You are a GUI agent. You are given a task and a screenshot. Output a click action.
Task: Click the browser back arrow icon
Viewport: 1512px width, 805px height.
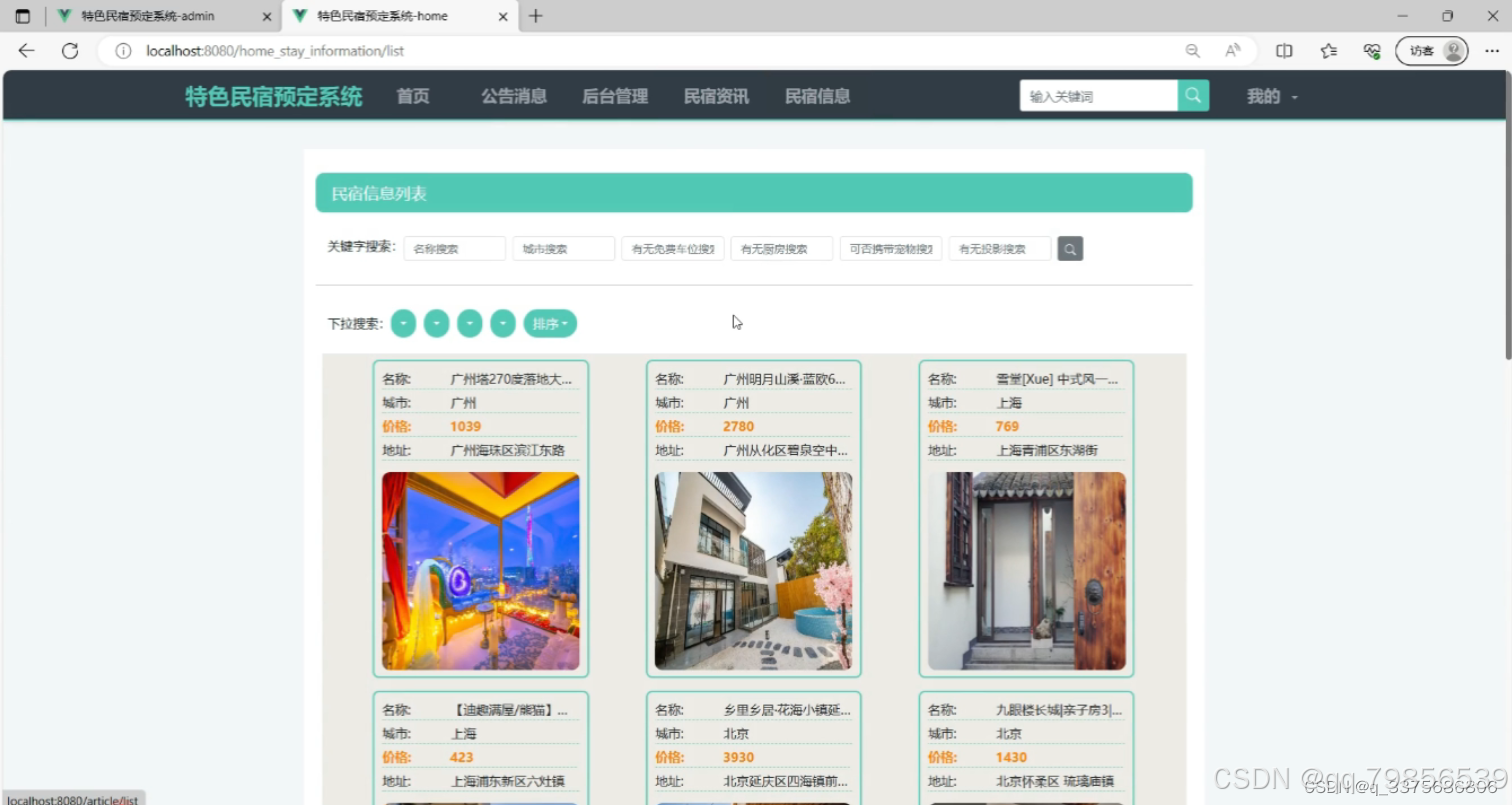[x=25, y=49]
